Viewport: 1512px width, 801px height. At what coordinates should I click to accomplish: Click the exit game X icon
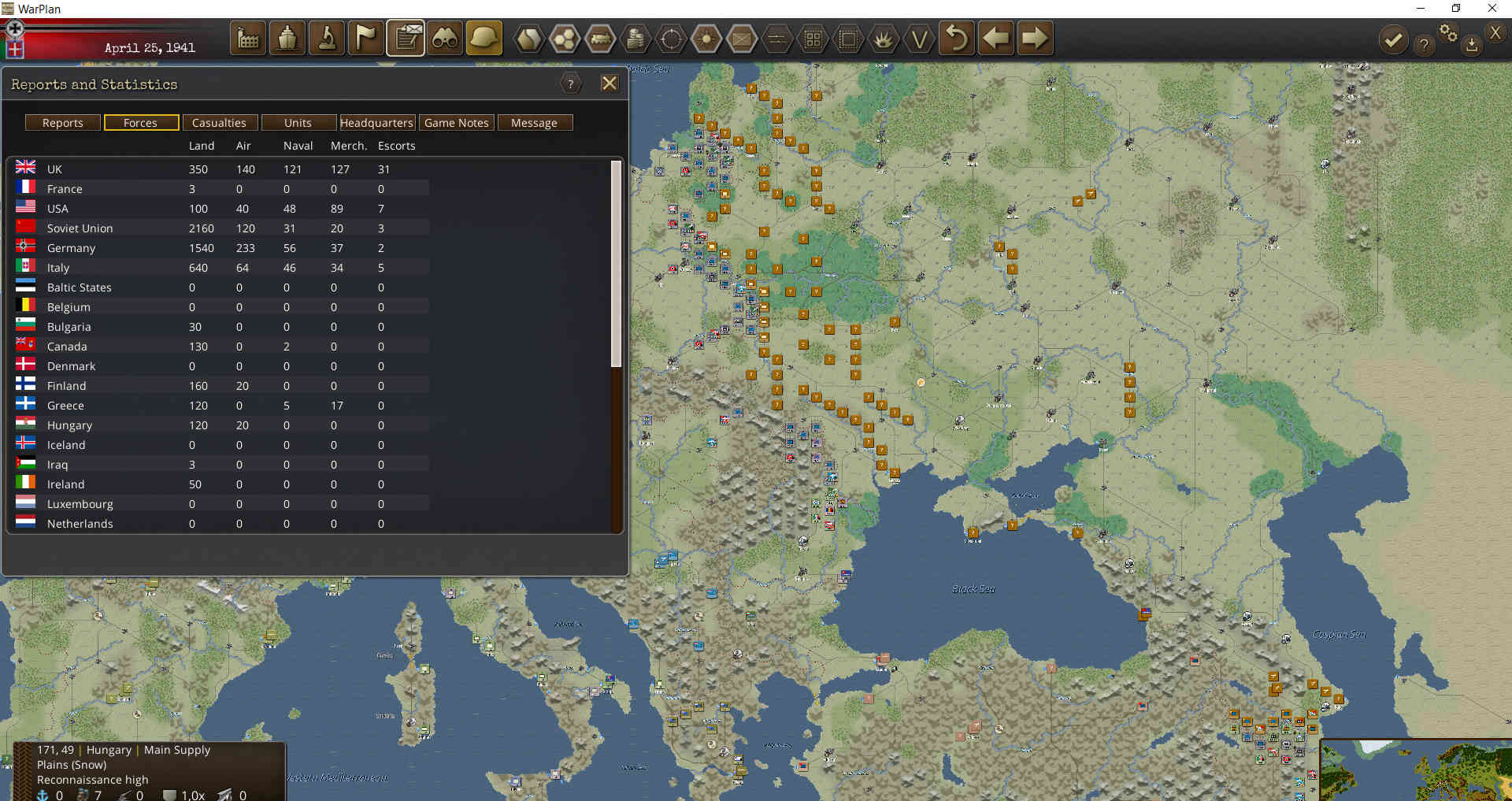1495,32
